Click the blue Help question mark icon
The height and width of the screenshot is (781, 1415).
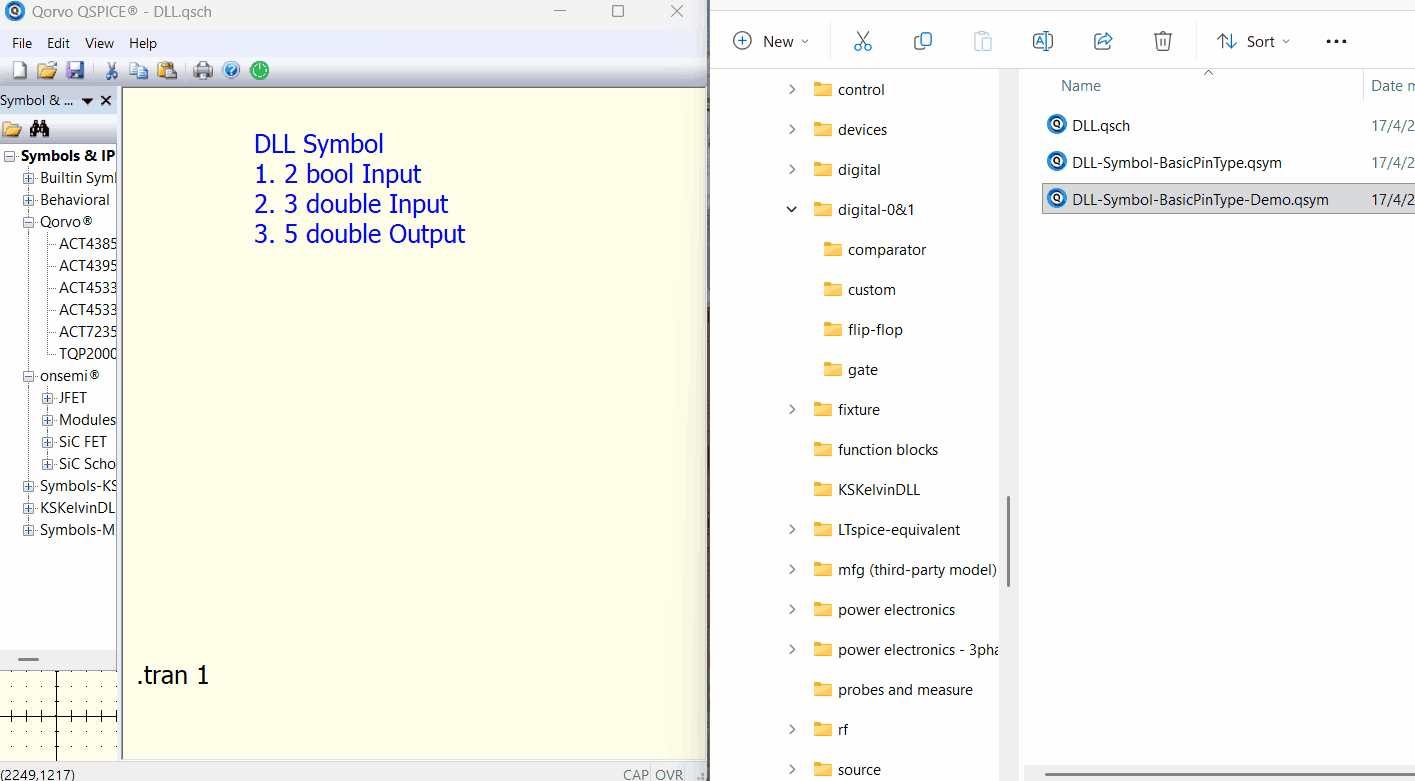(x=231, y=70)
